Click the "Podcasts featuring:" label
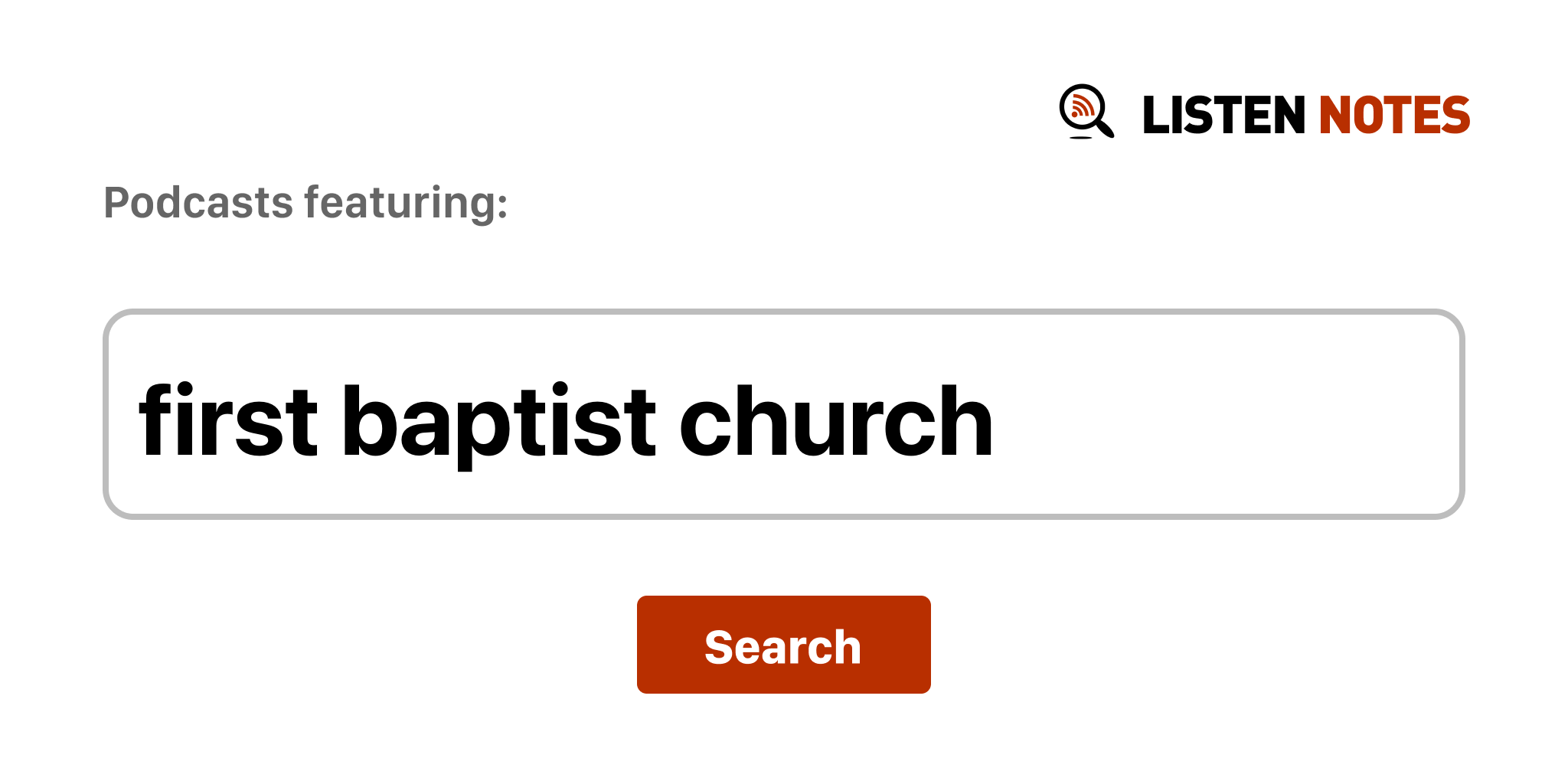 click(305, 203)
